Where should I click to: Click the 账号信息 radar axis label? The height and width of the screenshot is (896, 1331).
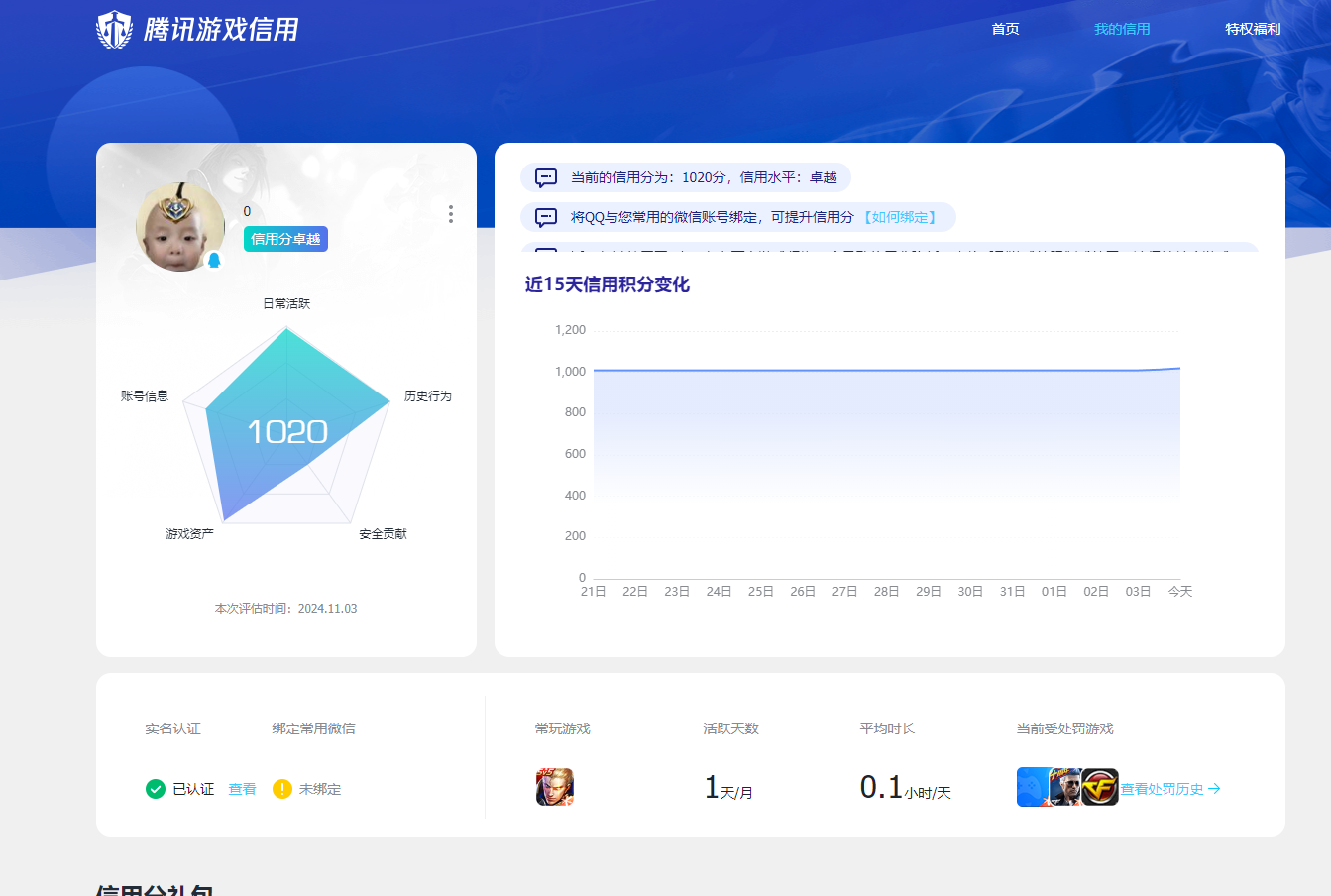(145, 395)
